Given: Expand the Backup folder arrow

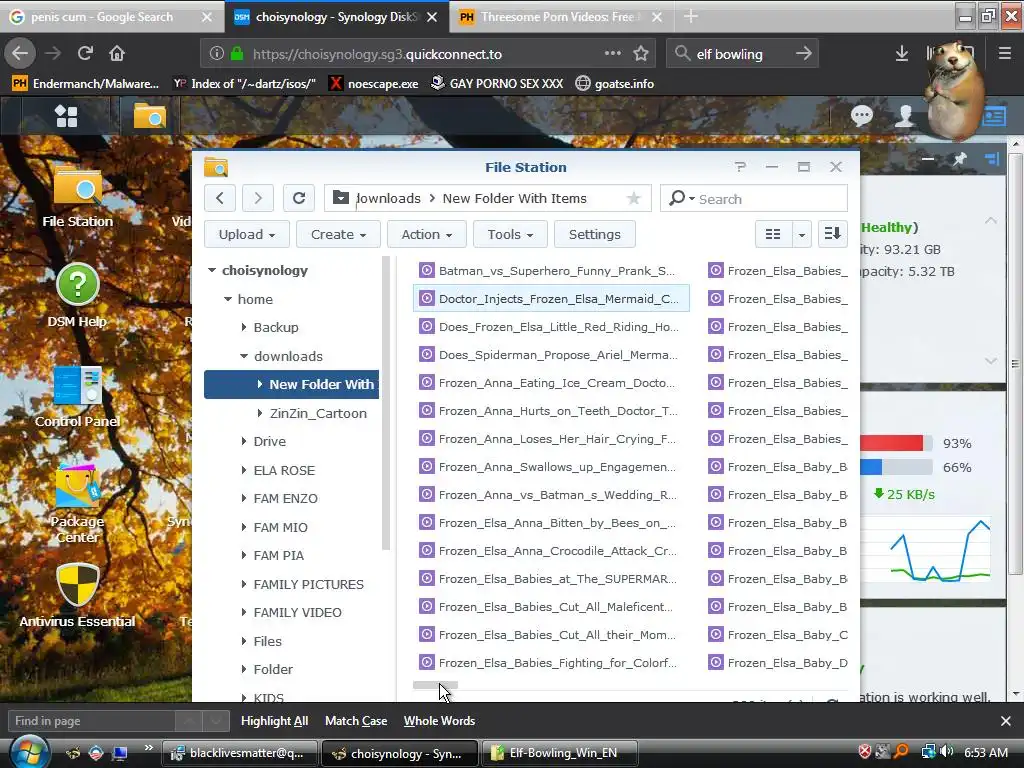Looking at the screenshot, I should [244, 327].
